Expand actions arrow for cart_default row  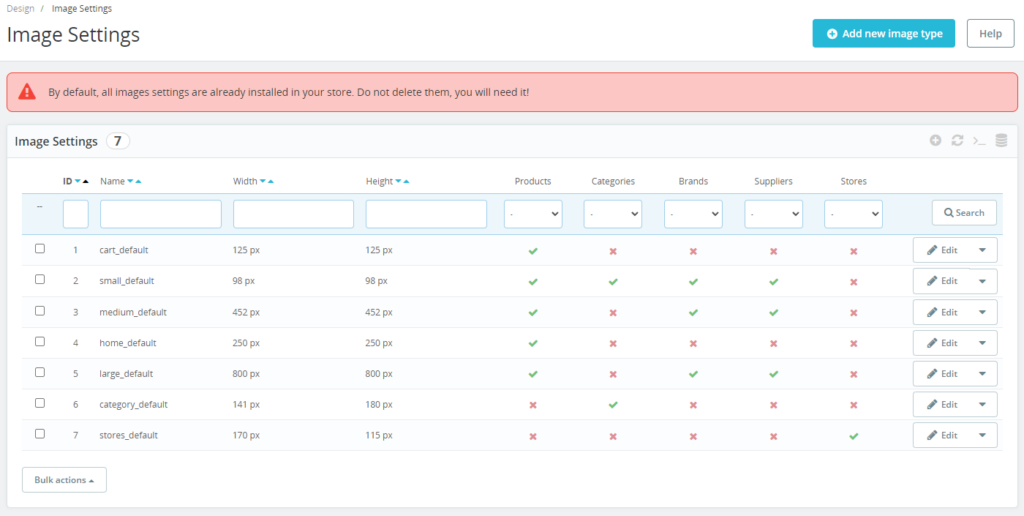[x=982, y=250]
